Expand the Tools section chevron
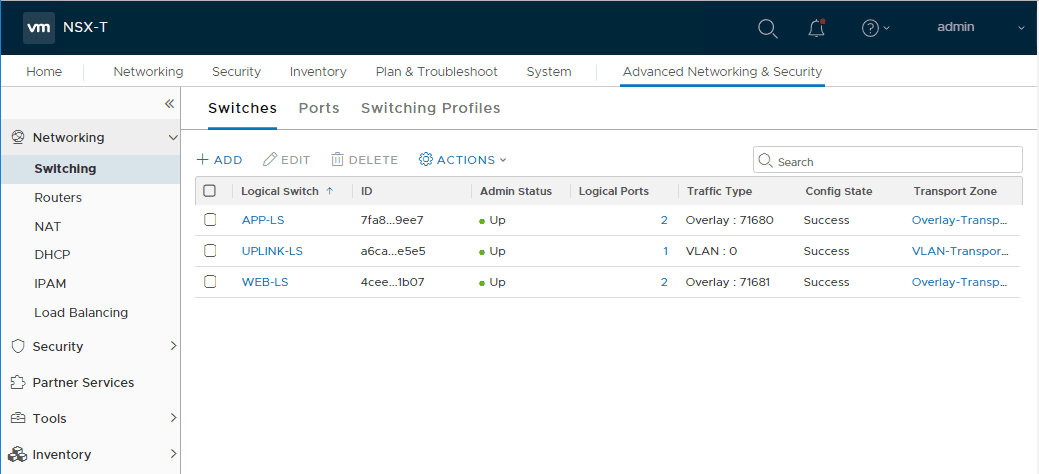1039x474 pixels. tap(174, 418)
